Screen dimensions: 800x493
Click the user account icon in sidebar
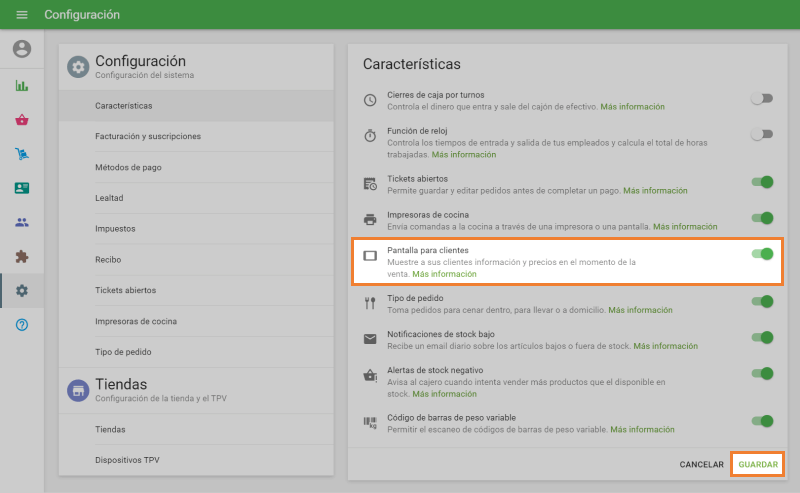(22, 49)
